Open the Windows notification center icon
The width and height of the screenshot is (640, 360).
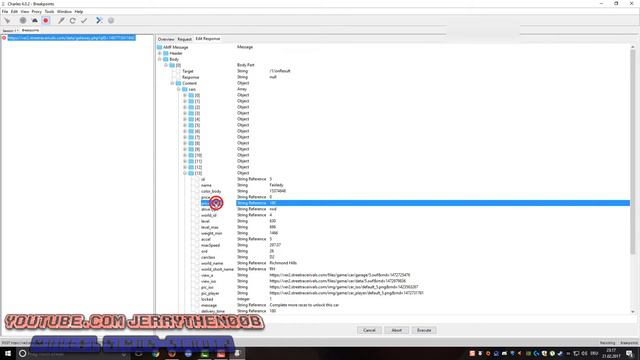(629, 353)
